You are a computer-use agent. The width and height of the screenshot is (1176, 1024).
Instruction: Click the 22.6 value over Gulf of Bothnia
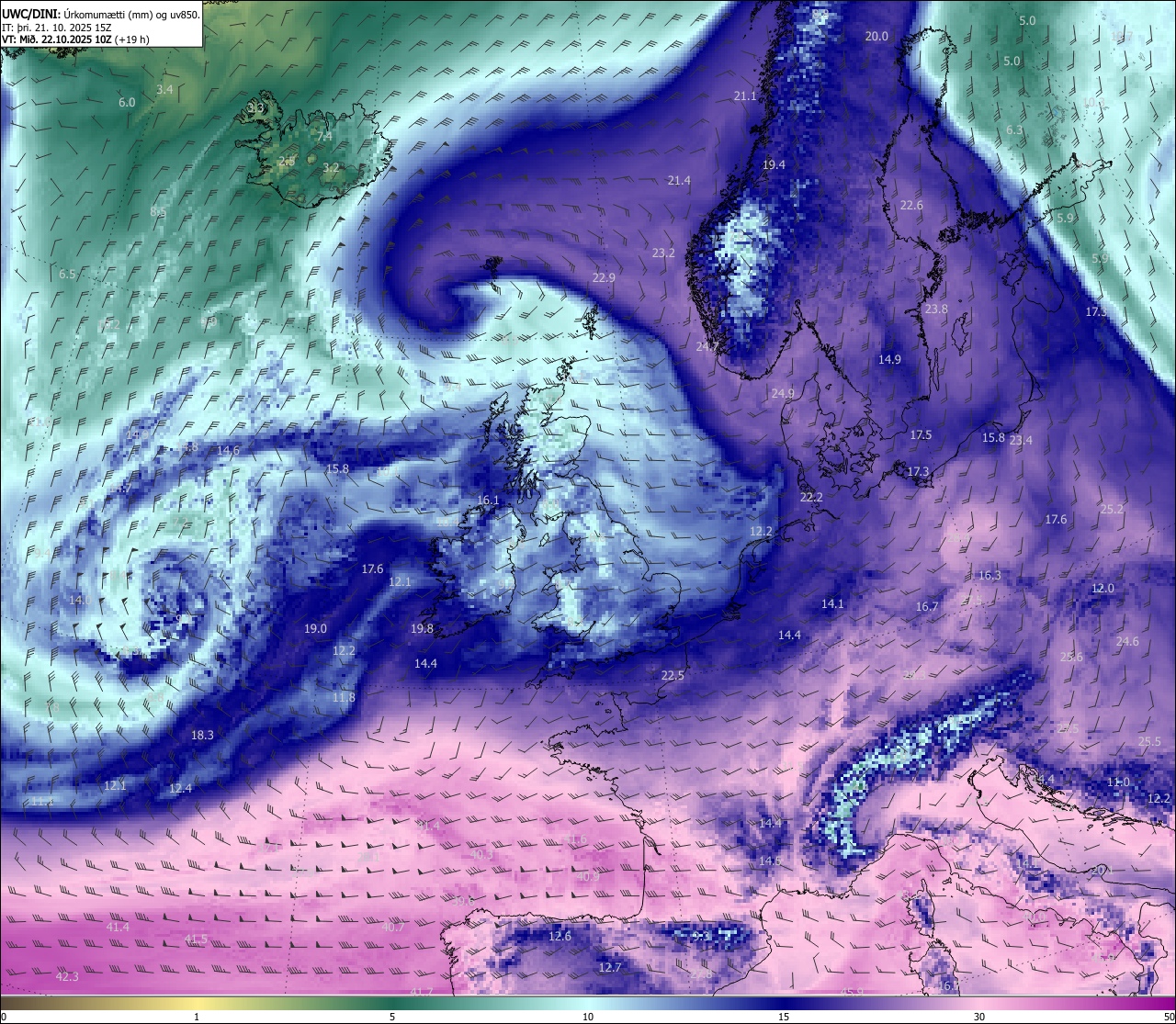(911, 206)
